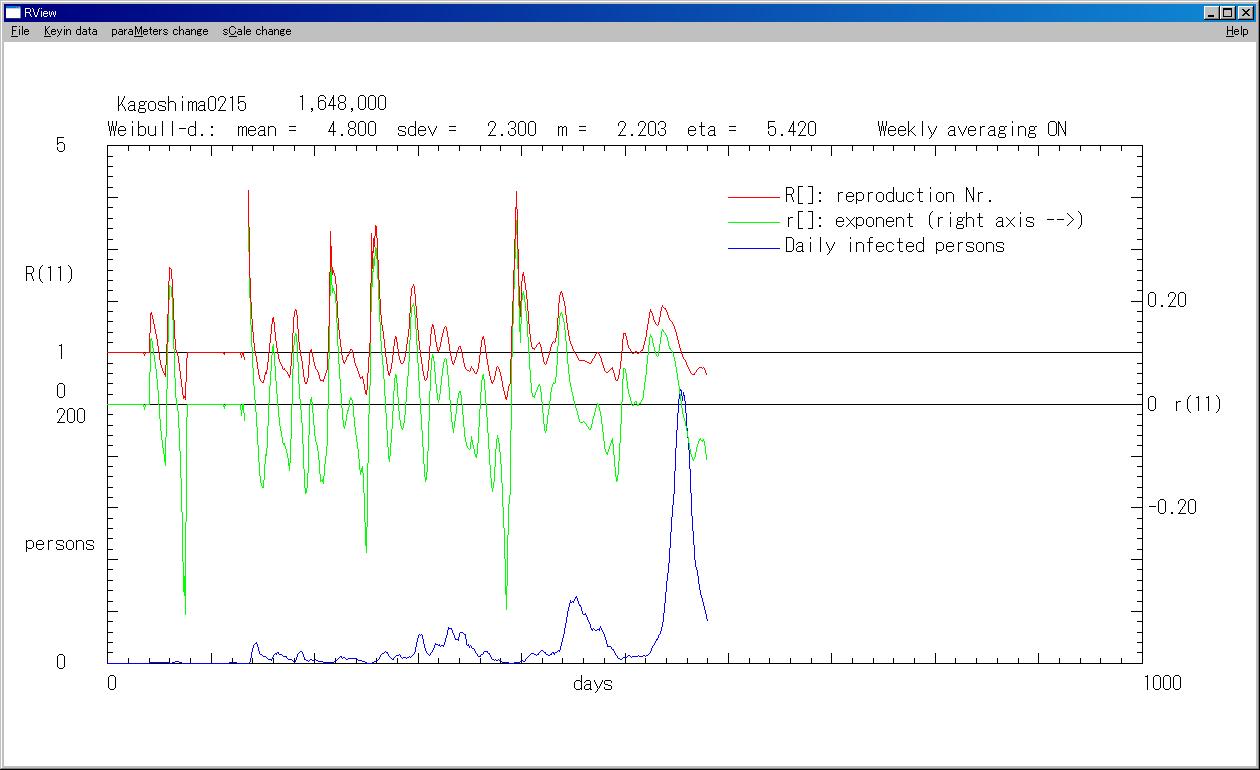Click the blue legend line for daily infected
The height and width of the screenshot is (770, 1260).
pos(753,246)
